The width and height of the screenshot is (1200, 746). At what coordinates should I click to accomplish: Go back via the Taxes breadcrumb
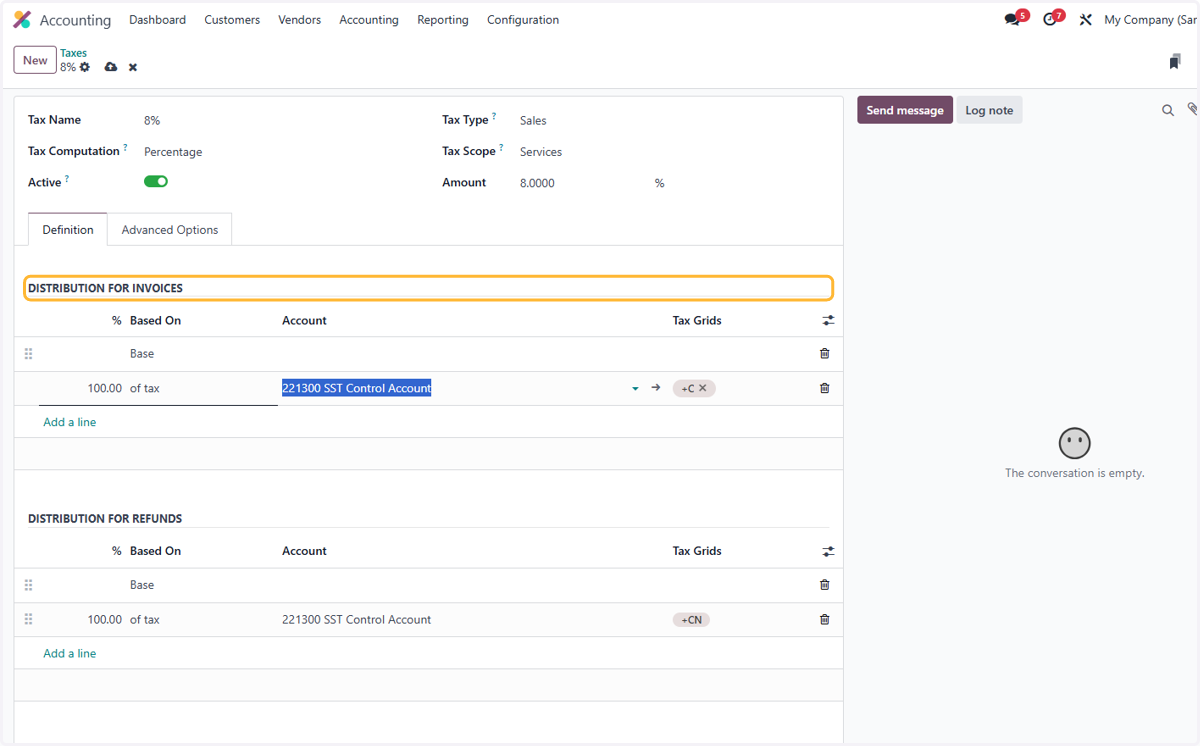(73, 53)
